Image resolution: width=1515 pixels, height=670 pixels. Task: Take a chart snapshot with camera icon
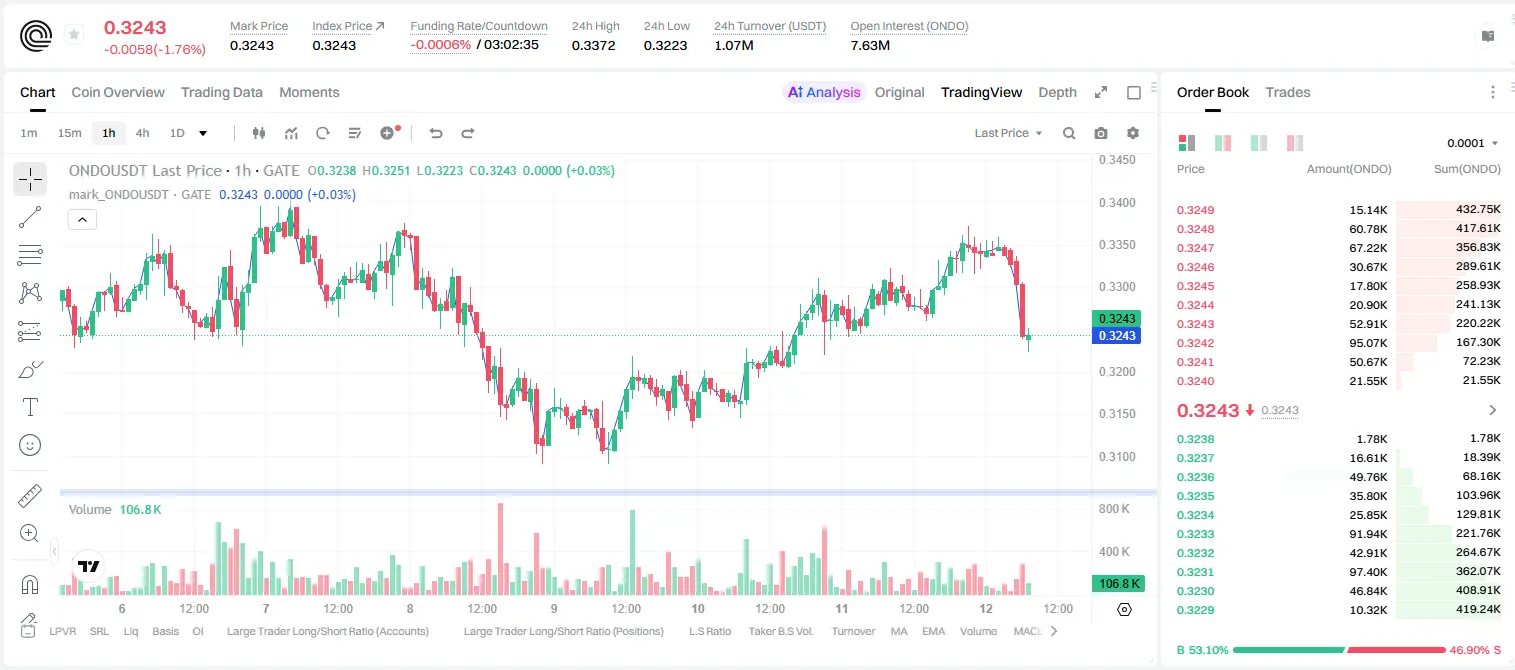[x=1101, y=133]
